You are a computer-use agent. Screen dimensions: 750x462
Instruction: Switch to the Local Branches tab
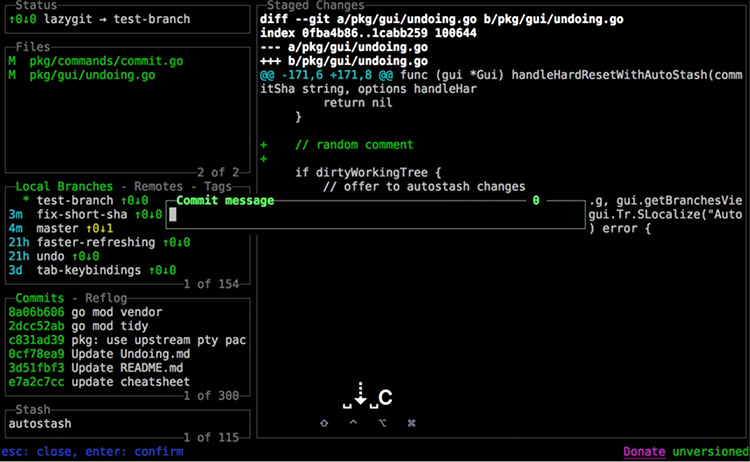pyautogui.click(x=64, y=187)
